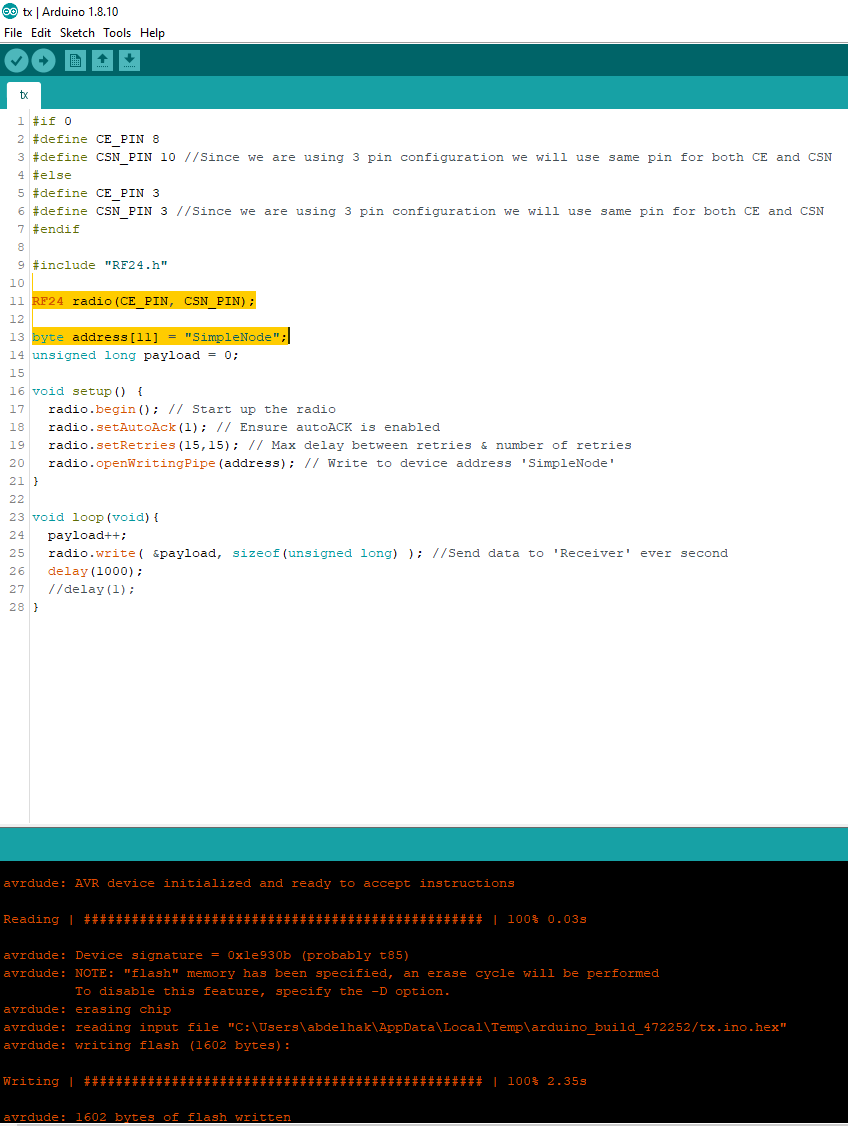Click console line '1602 bytes of flash written'
This screenshot has width=848, height=1126.
147,1117
